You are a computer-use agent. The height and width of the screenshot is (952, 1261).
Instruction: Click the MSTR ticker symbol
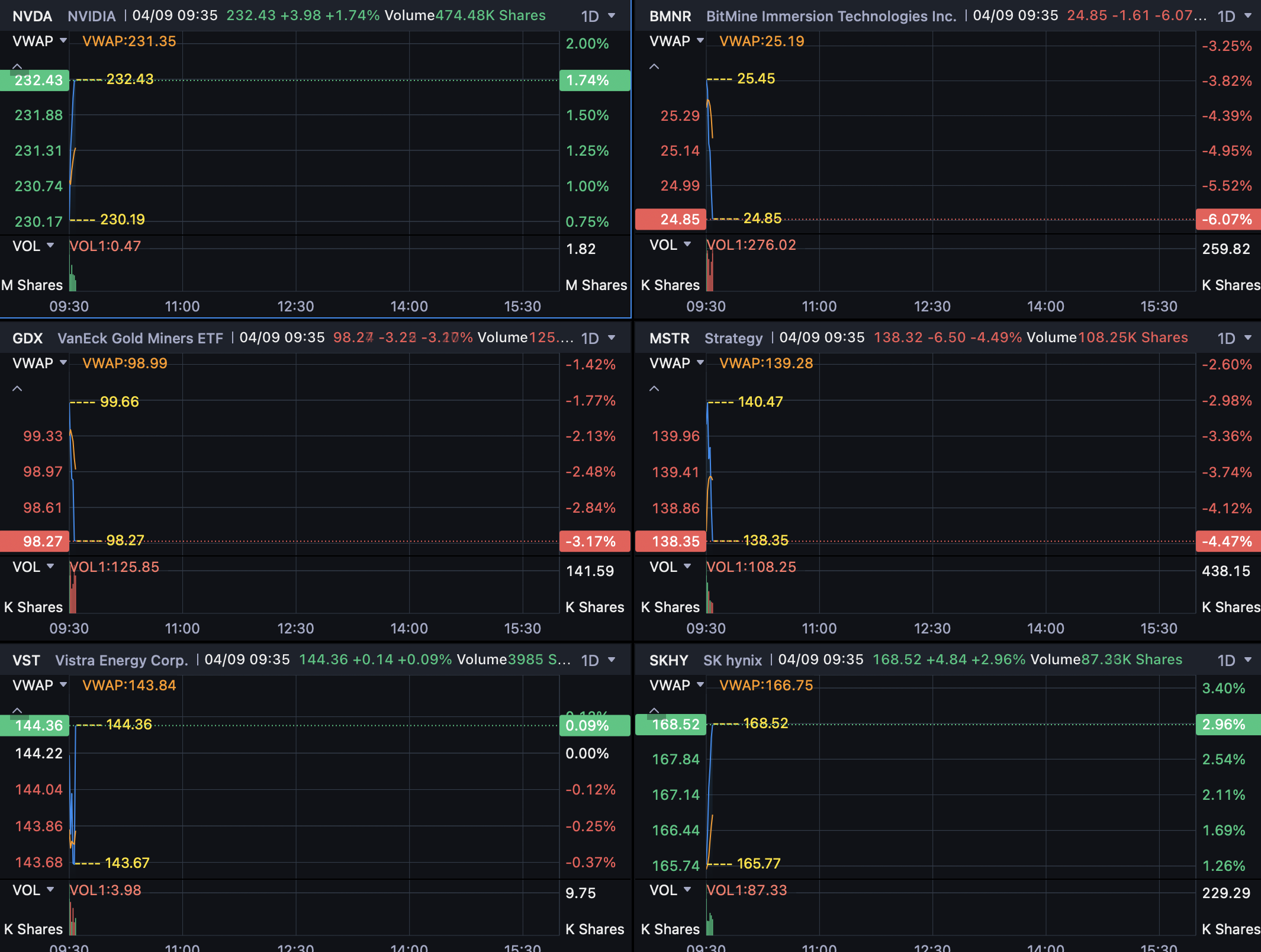[670, 338]
